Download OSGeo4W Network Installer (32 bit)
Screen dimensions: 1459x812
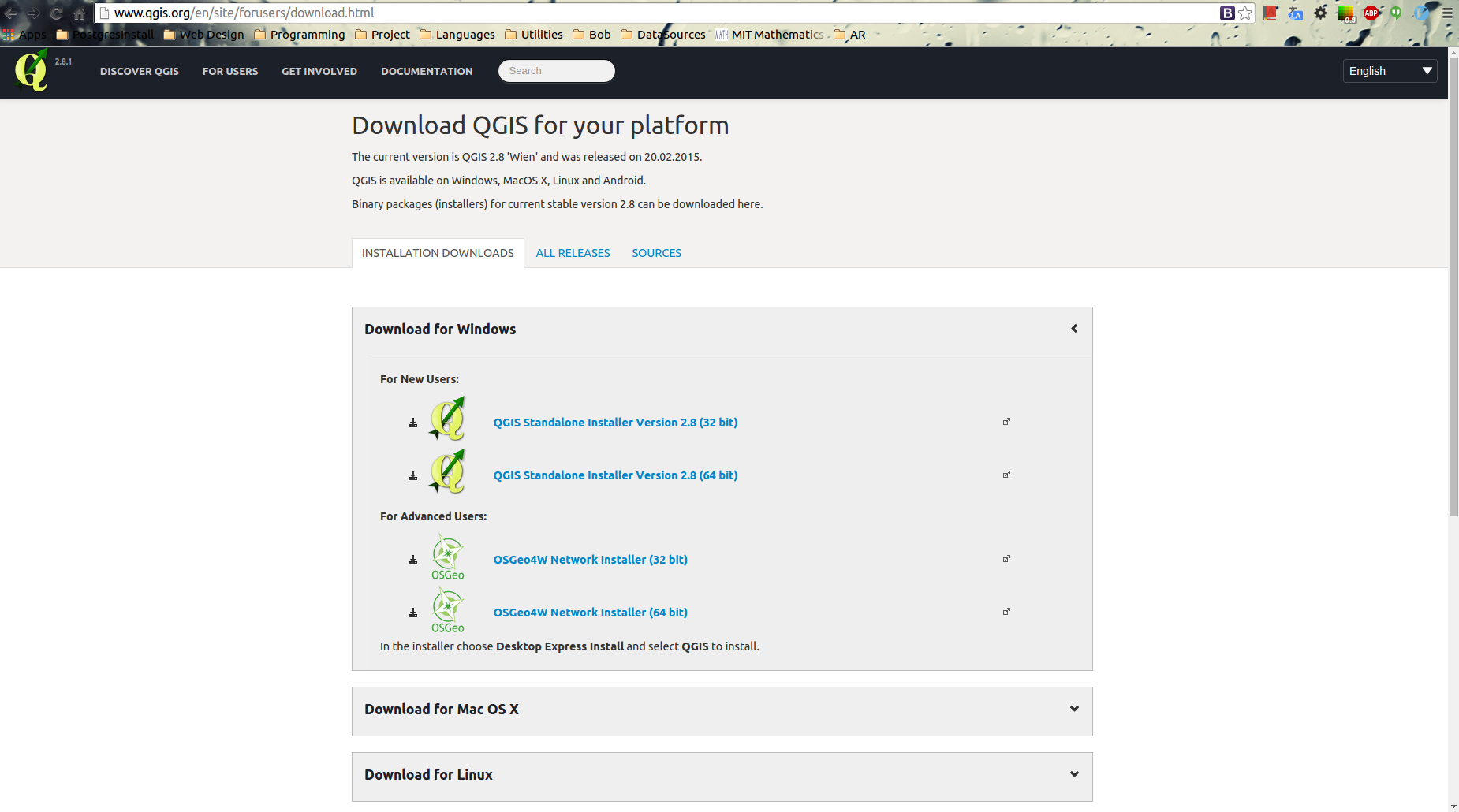coord(591,560)
